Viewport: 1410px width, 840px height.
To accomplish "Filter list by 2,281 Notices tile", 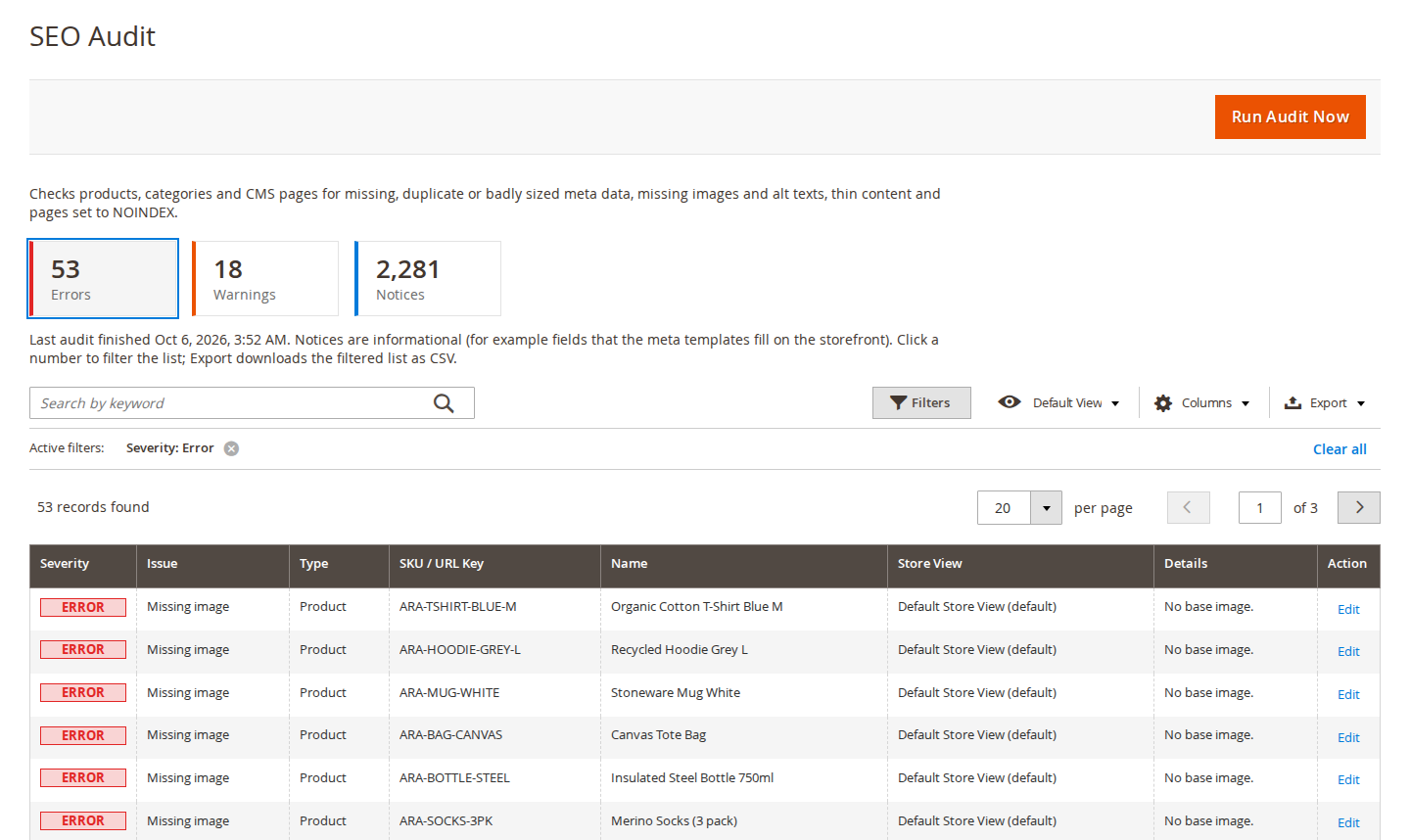I will (428, 279).
